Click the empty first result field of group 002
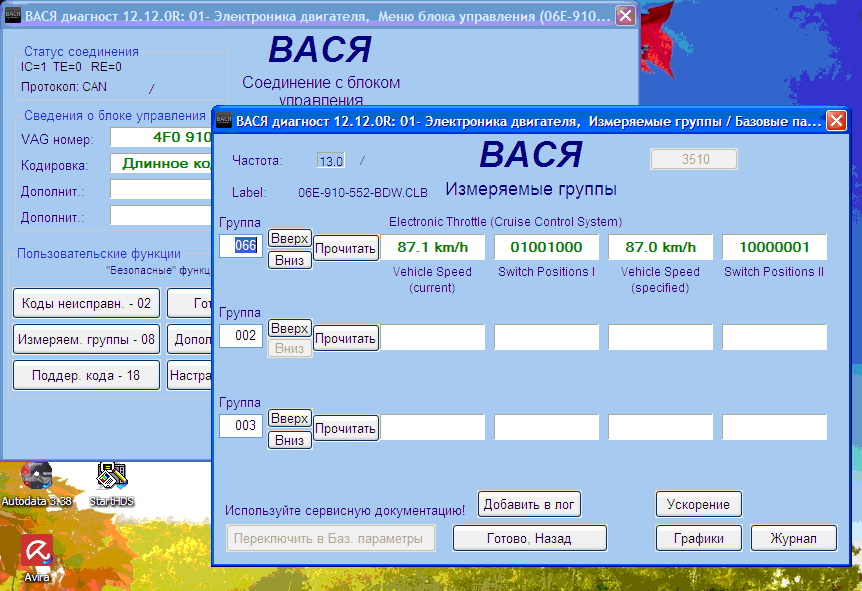862x591 pixels. click(x=433, y=337)
